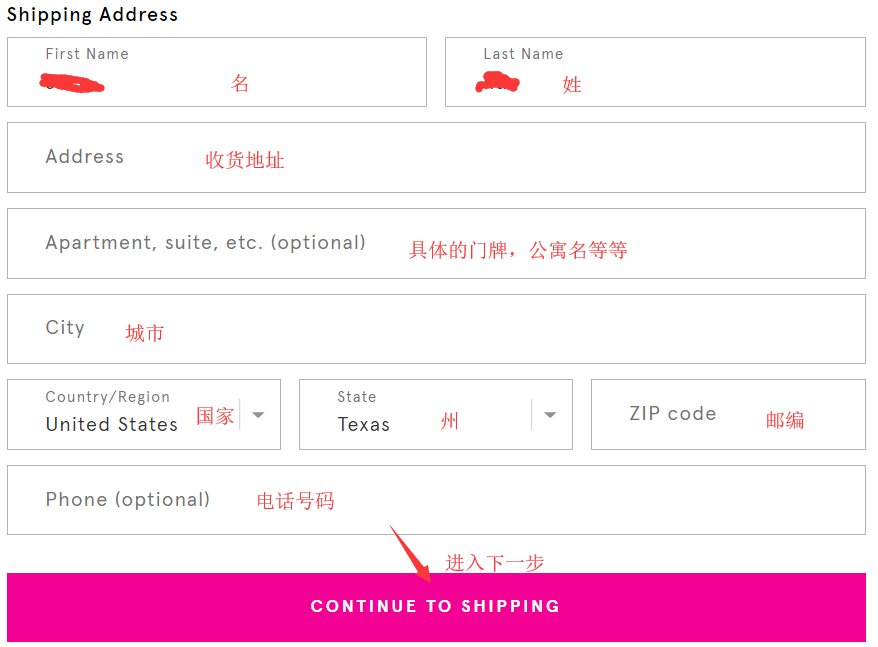Click the red scribble over first name

click(73, 83)
